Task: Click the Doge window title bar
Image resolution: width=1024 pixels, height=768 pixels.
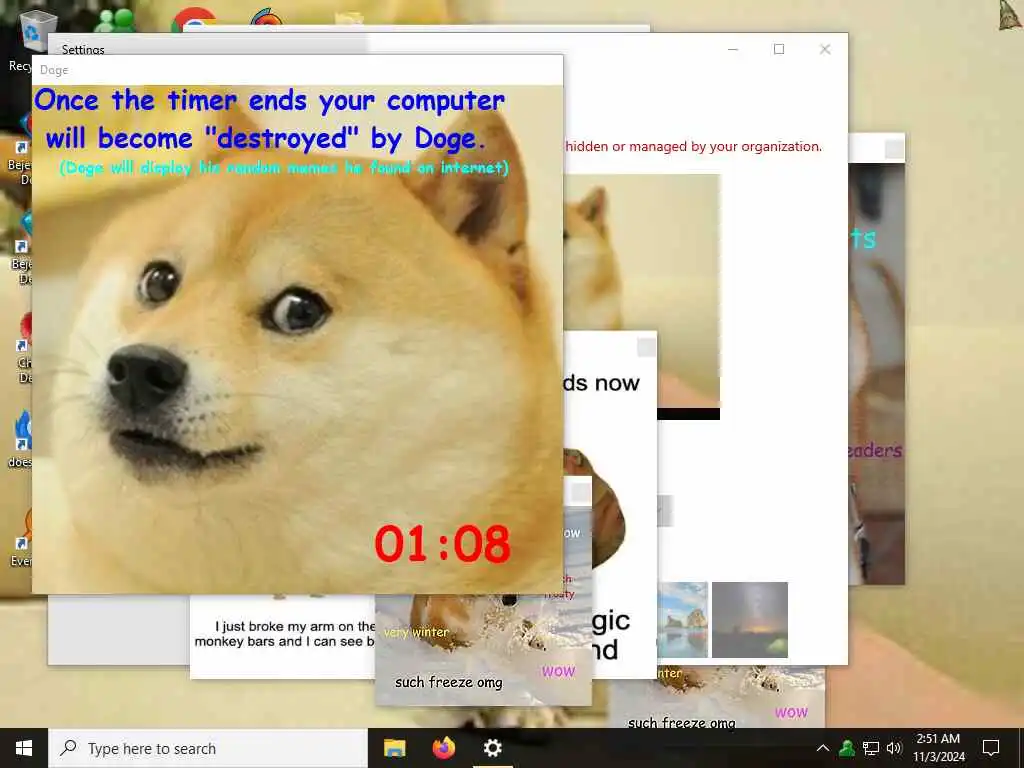Action: 297,70
